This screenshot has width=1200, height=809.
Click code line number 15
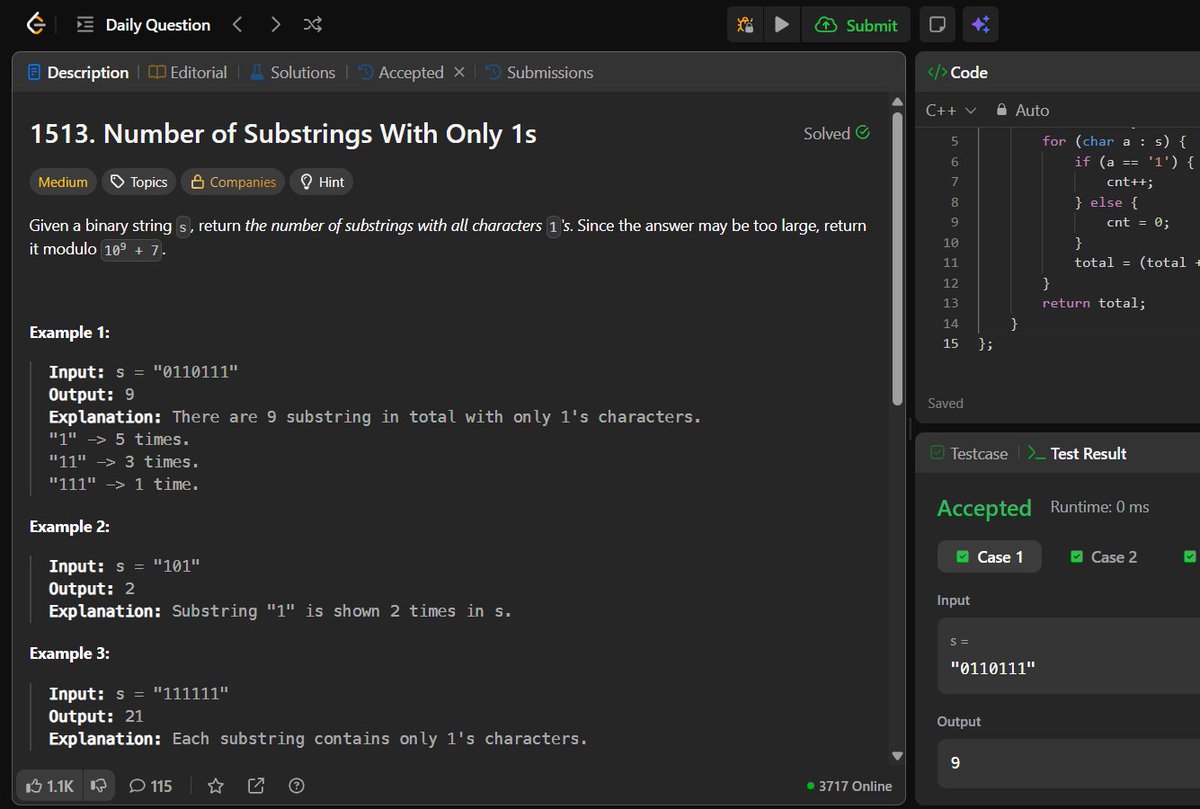(950, 343)
